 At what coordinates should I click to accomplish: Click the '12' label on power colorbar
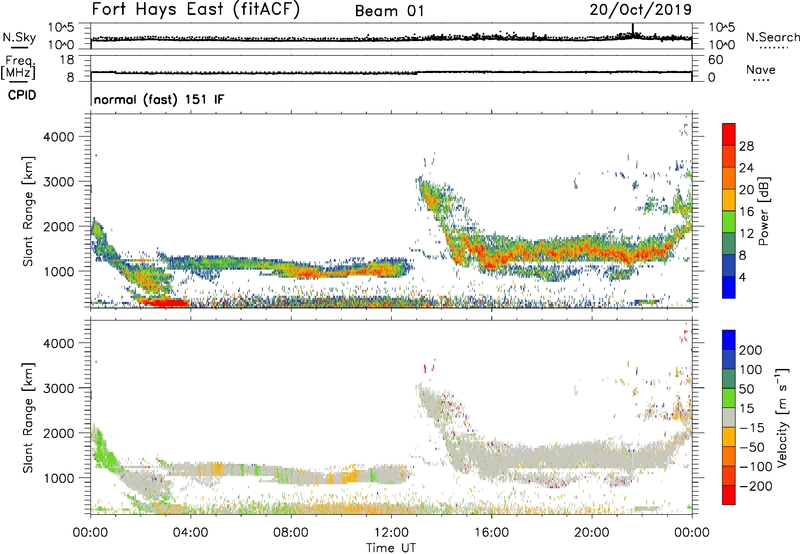[x=746, y=234]
